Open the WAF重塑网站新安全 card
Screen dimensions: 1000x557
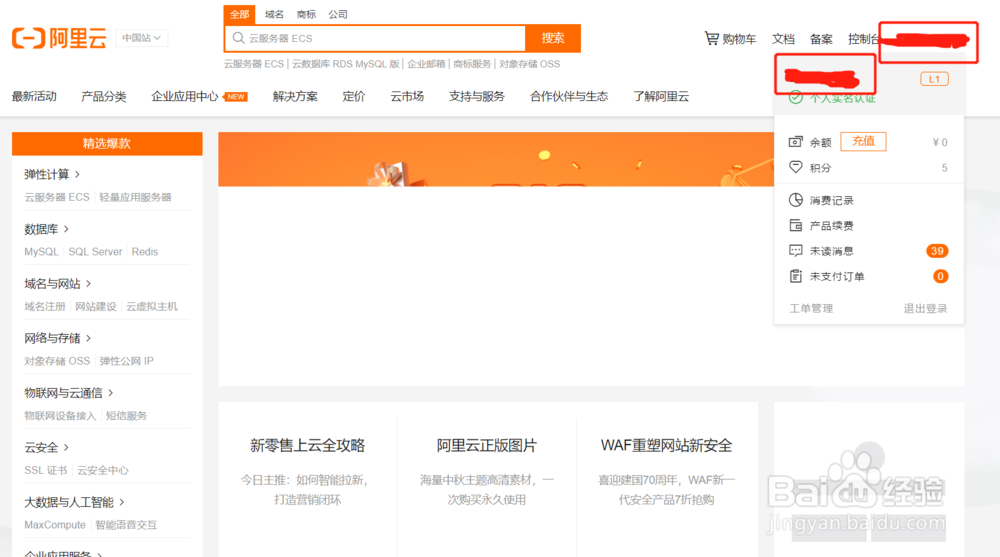click(666, 445)
